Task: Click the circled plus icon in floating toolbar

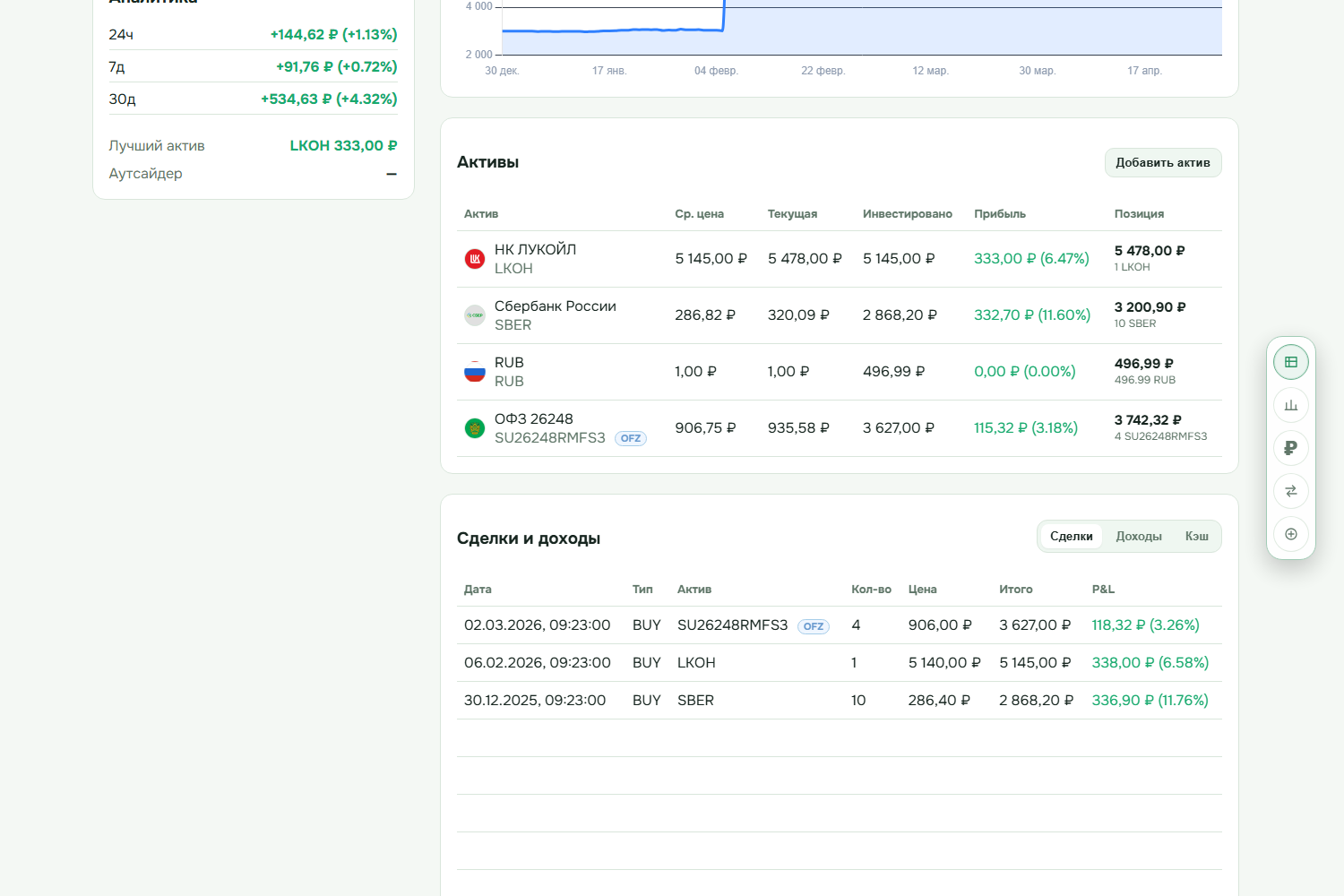Action: click(x=1291, y=534)
